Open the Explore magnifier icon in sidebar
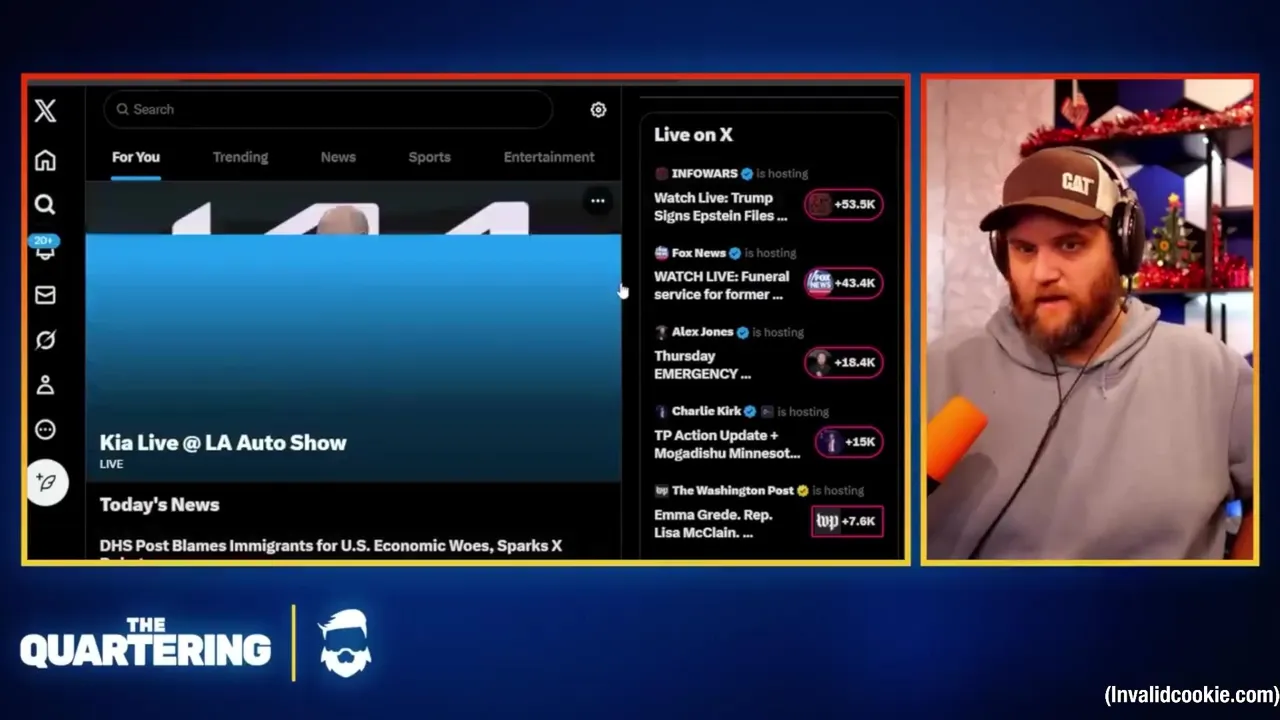This screenshot has width=1280, height=720. (45, 205)
